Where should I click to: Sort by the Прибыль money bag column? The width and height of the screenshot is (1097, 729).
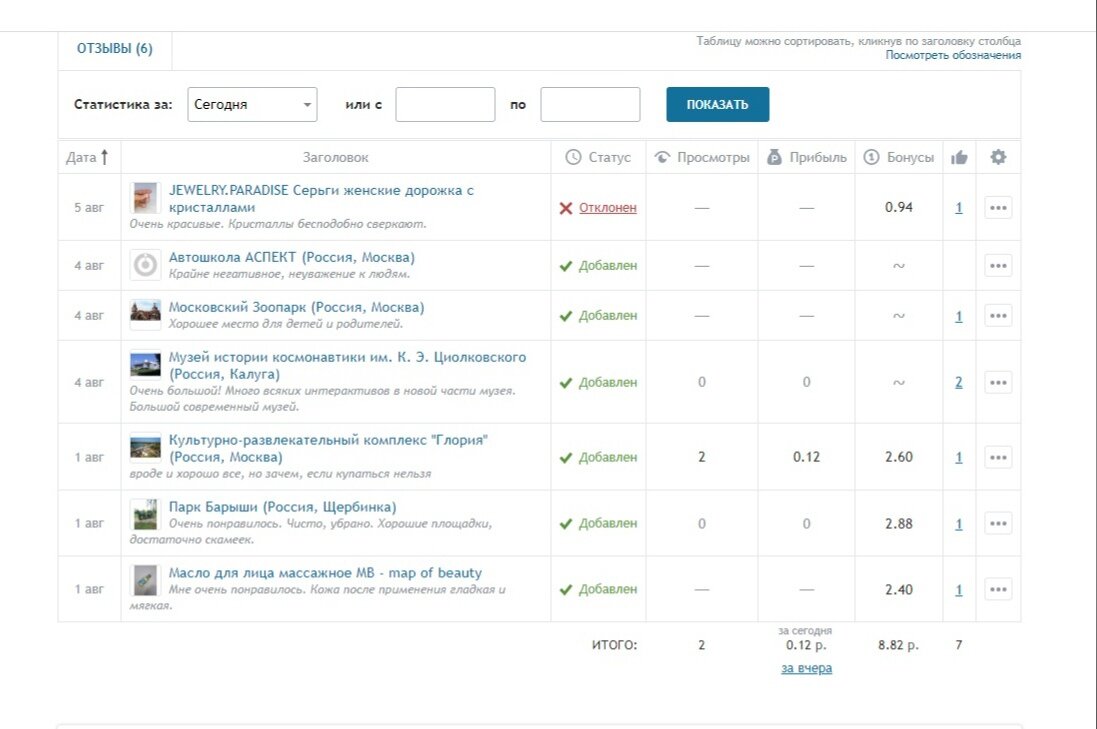774,157
